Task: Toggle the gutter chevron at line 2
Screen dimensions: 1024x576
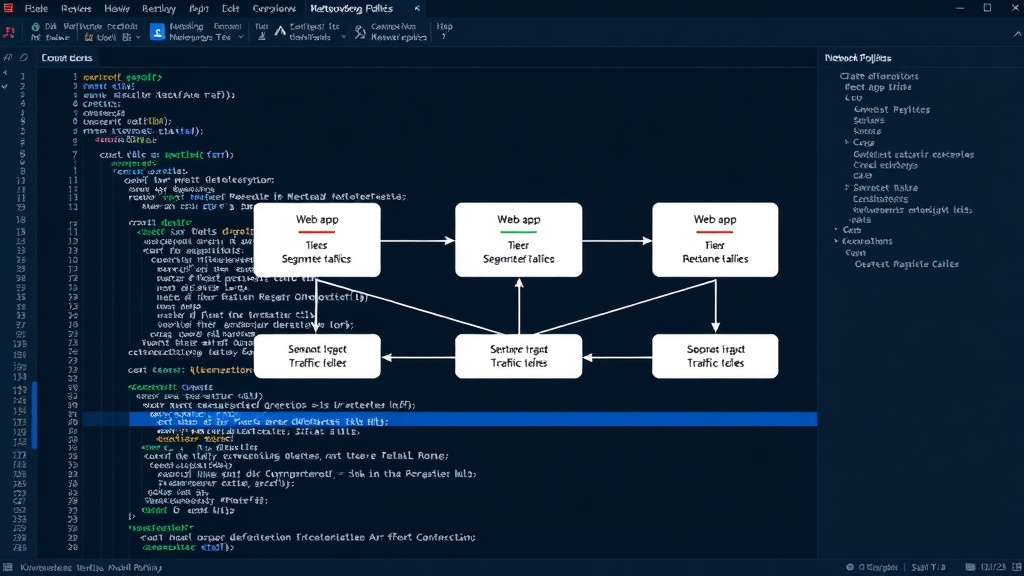Action: coord(5,86)
